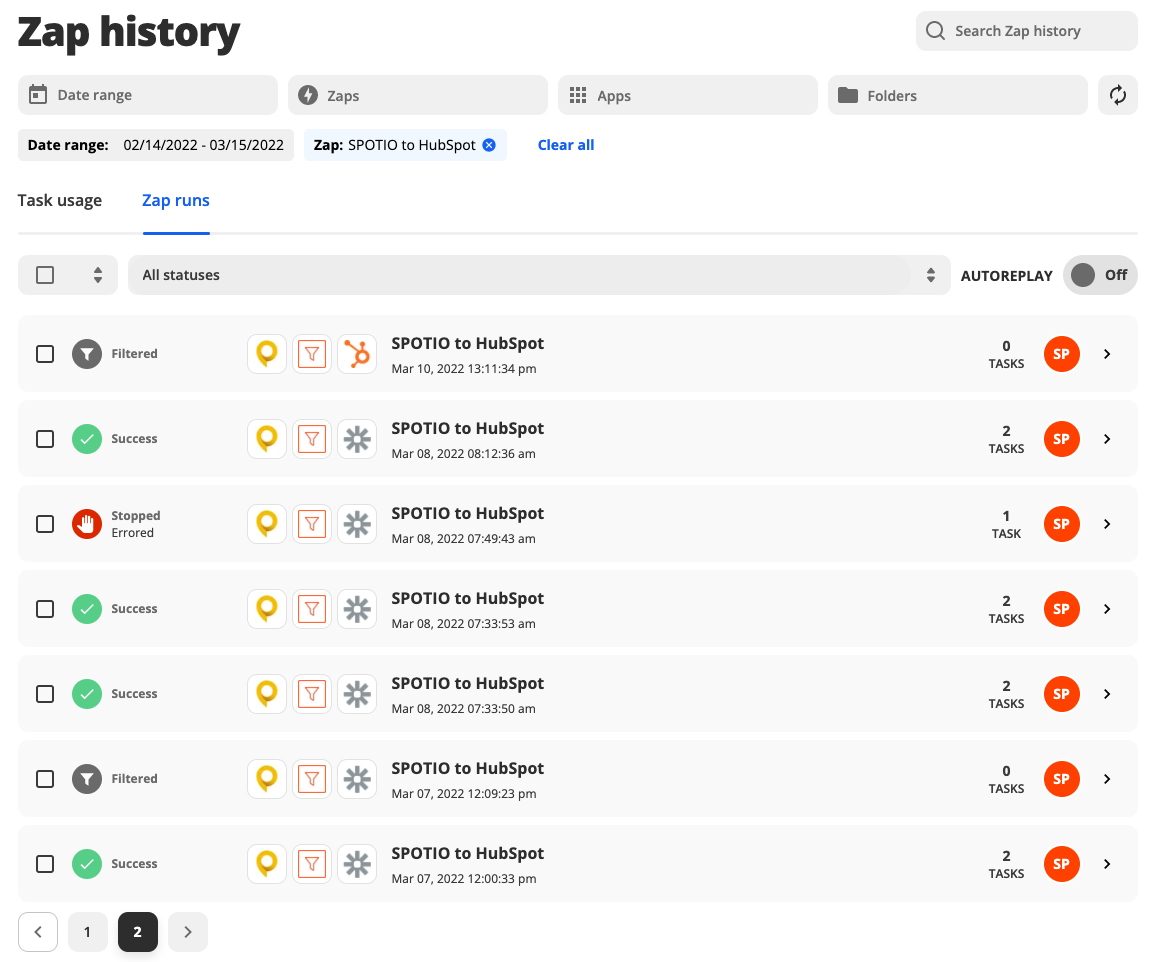Go to the previous page with left arrow
This screenshot has height=962, width=1151.
(38, 932)
